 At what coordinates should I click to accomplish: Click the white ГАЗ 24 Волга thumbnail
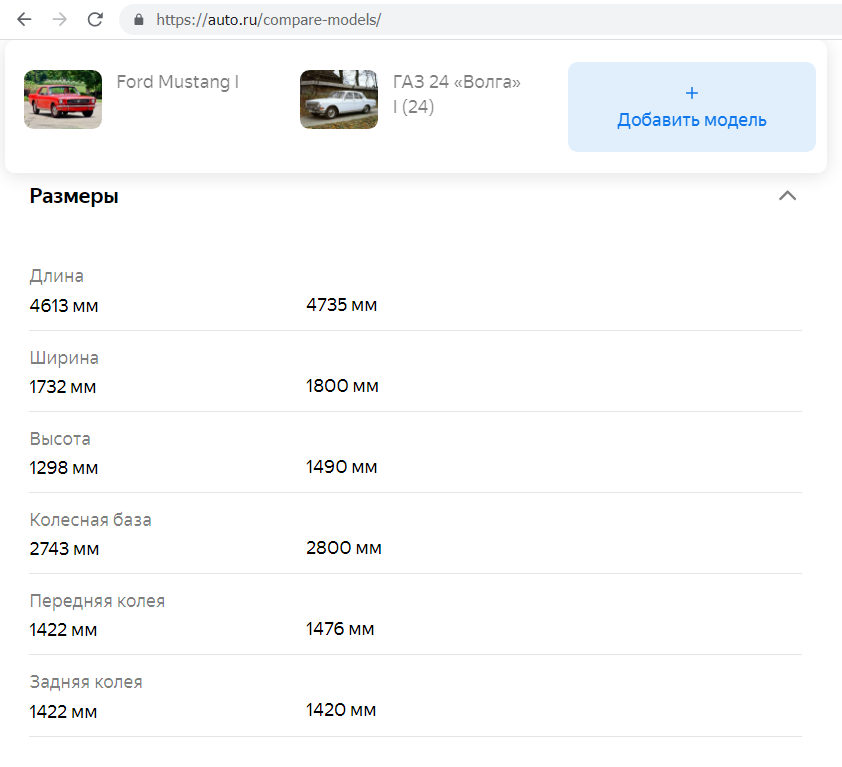[339, 99]
